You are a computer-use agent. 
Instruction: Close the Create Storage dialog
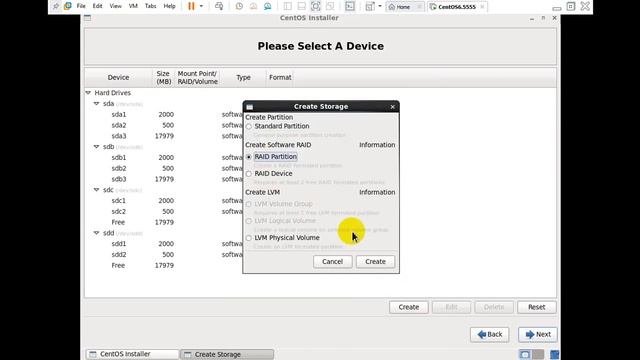pos(393,107)
